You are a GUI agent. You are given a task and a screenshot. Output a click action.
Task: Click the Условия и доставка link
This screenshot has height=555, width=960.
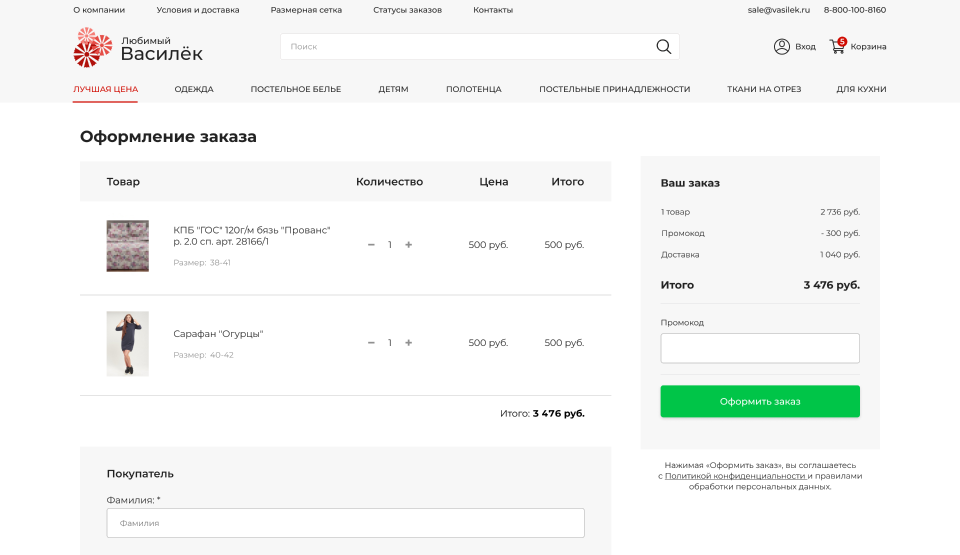[x=198, y=10]
